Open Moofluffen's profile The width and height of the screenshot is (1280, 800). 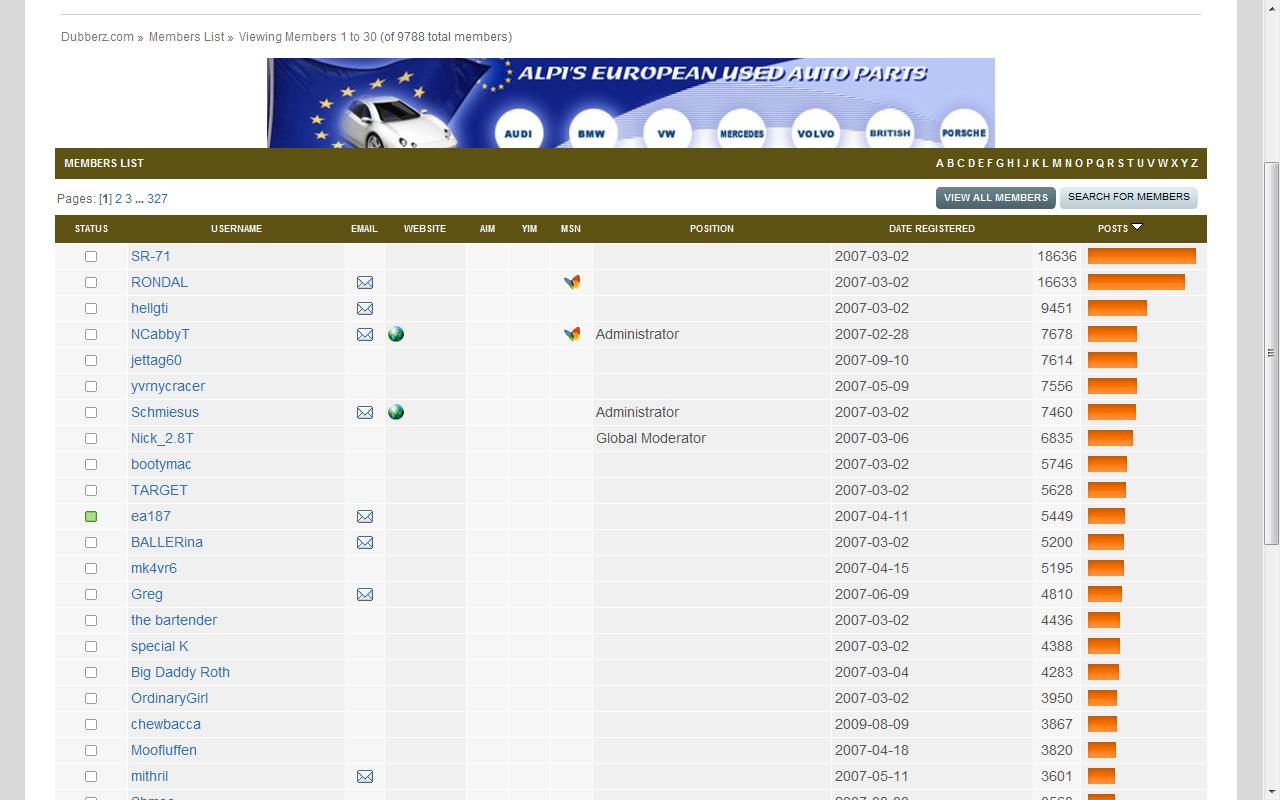point(164,750)
